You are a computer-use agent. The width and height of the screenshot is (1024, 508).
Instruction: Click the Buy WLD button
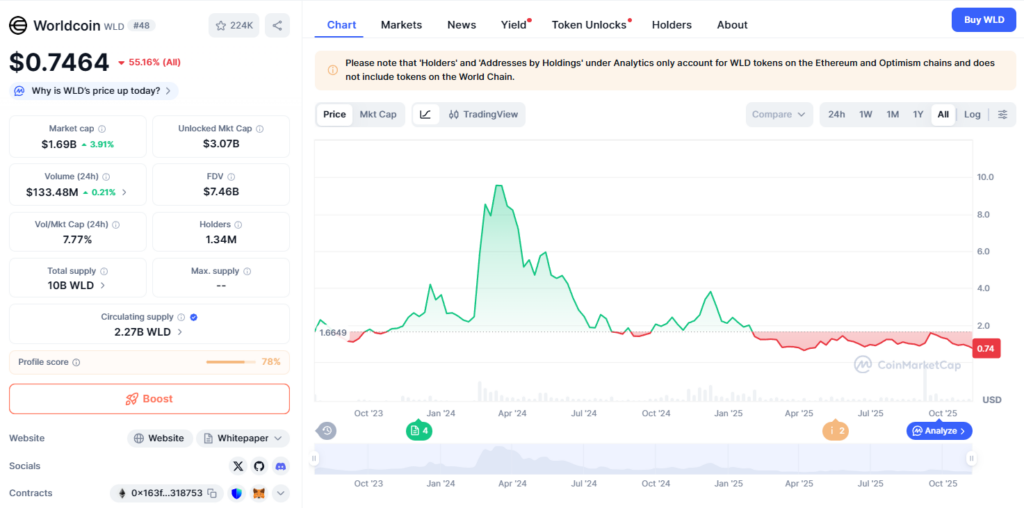pyautogui.click(x=983, y=19)
